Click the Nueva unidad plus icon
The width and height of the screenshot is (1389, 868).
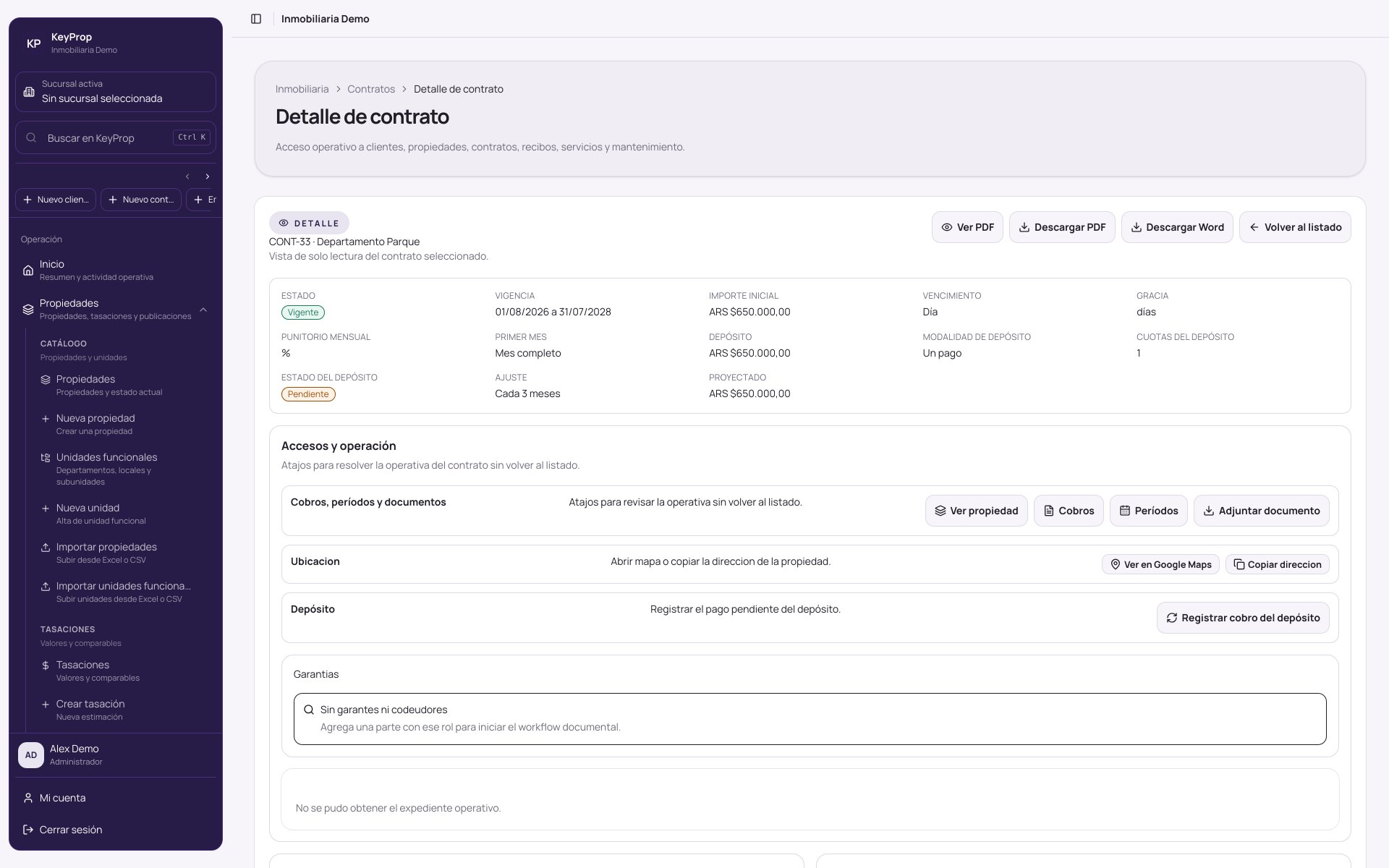(46, 509)
